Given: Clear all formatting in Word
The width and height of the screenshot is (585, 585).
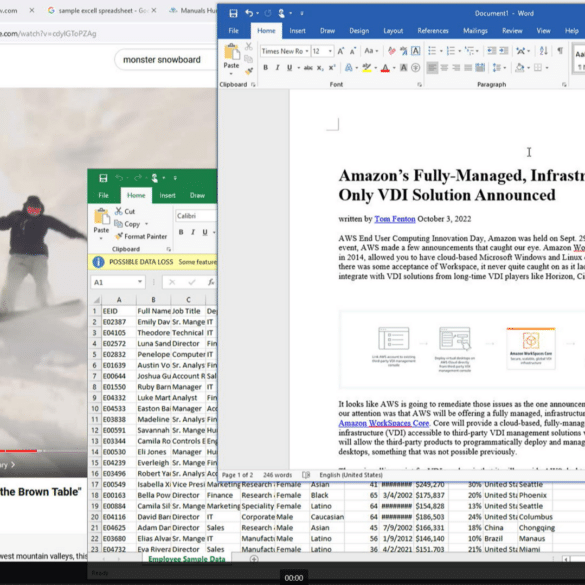Looking at the screenshot, I should tap(391, 51).
